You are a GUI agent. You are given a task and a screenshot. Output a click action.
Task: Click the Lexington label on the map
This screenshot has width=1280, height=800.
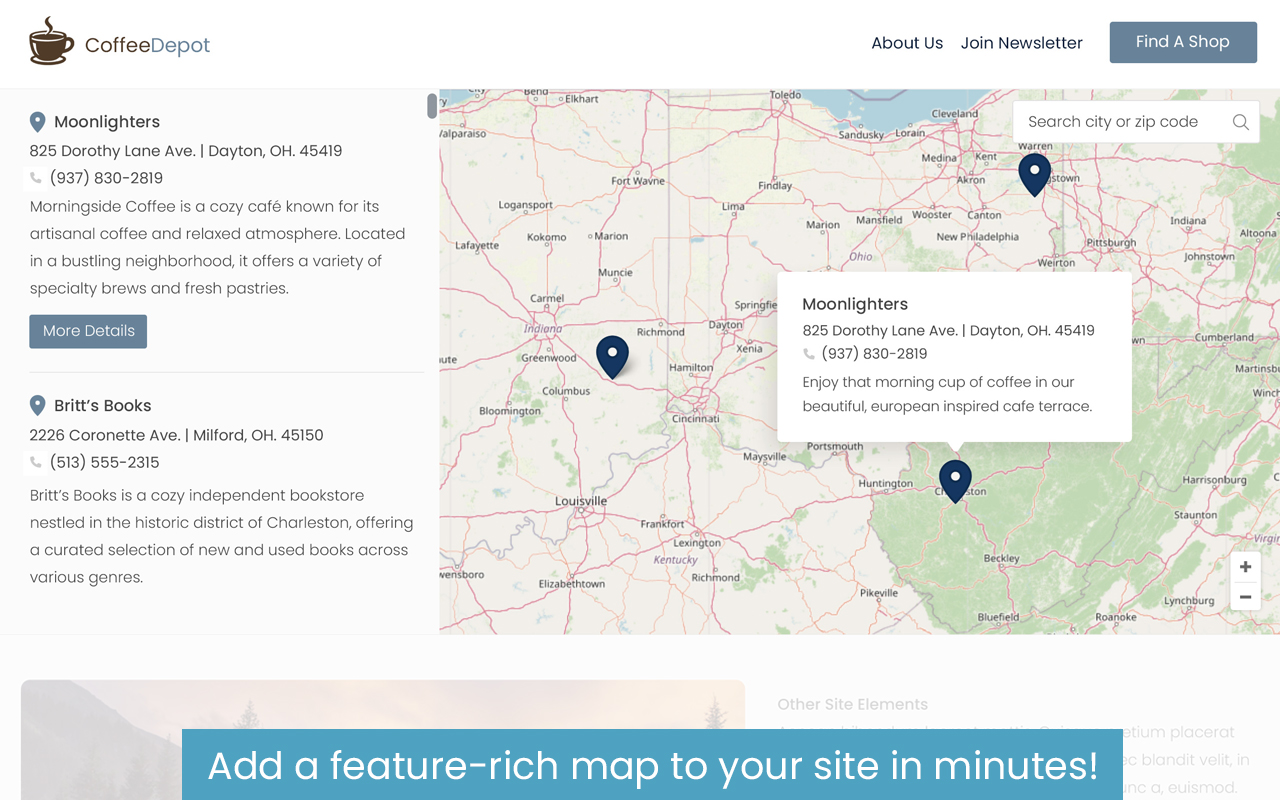tap(697, 542)
